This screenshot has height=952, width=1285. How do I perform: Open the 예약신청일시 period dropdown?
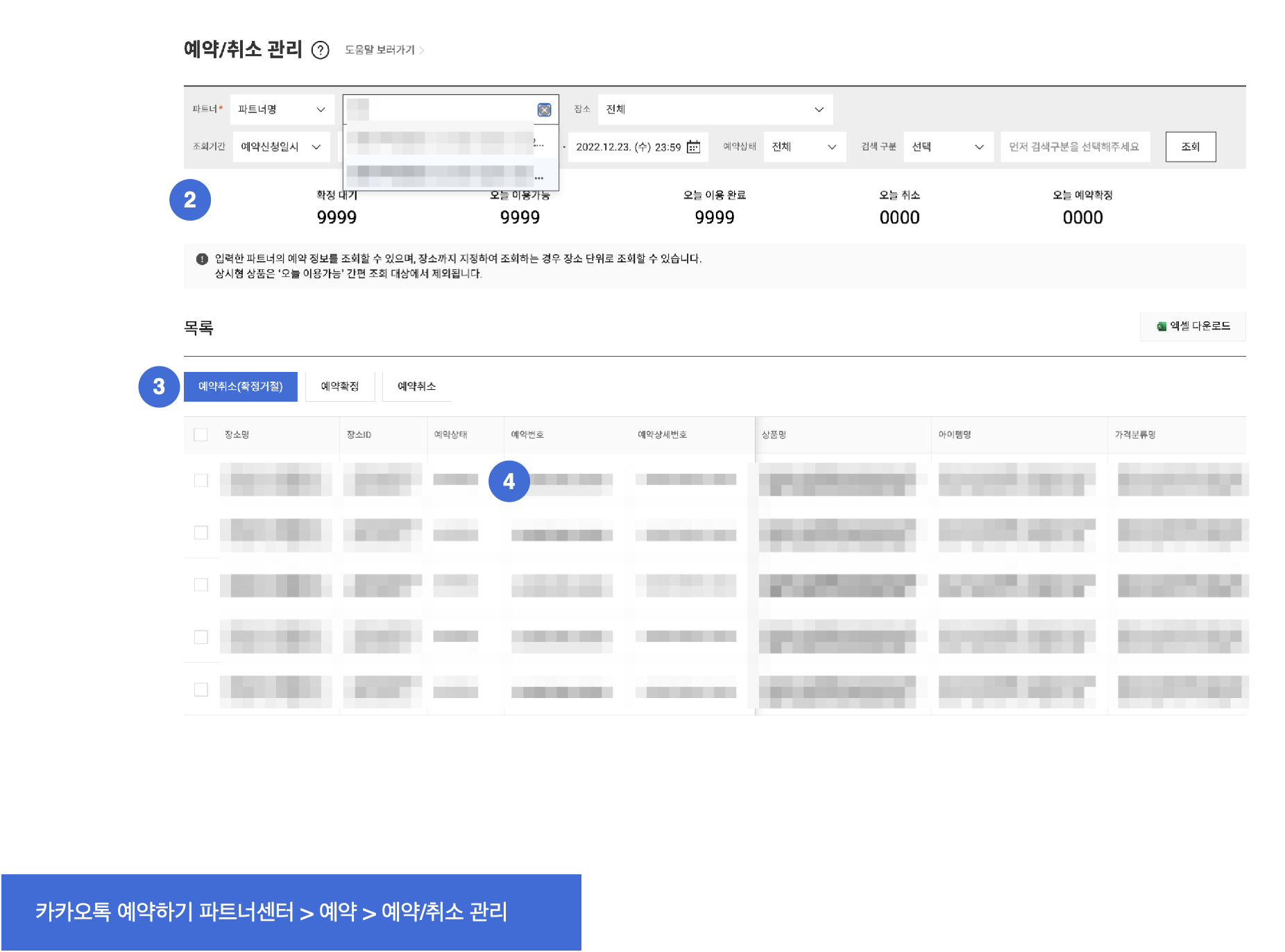coord(281,147)
